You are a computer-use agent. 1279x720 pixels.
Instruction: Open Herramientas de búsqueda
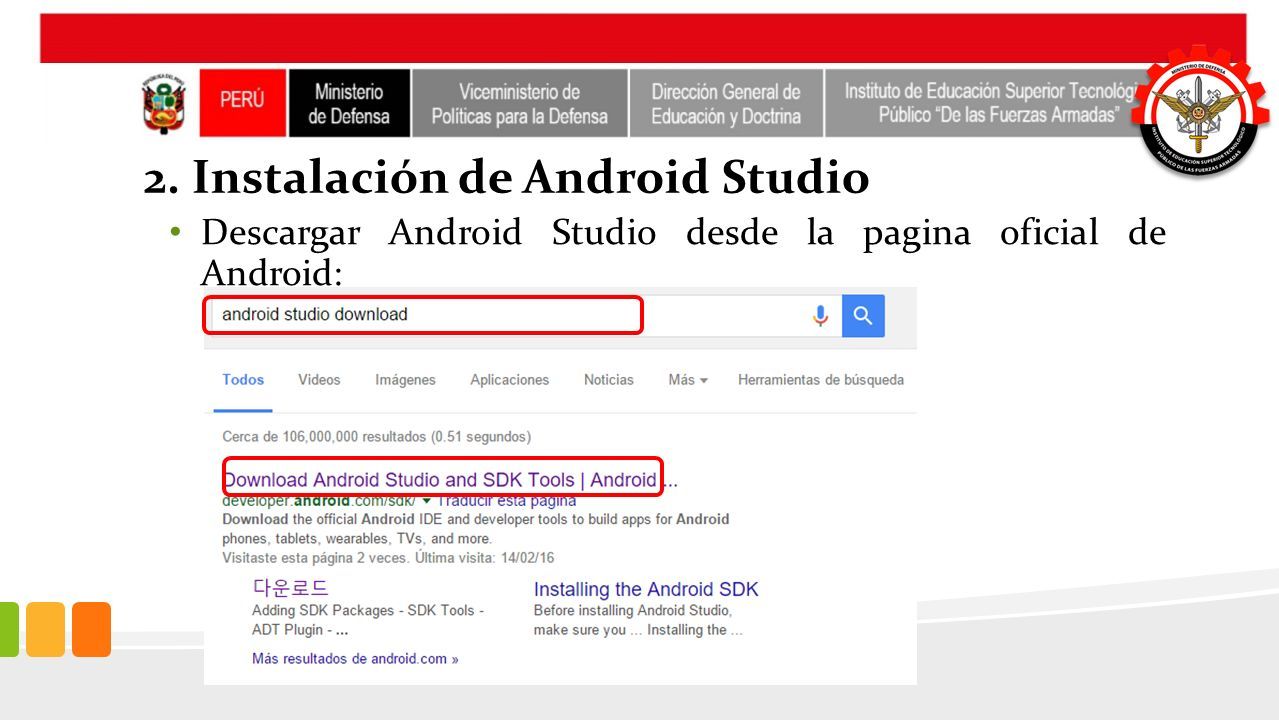click(x=820, y=380)
